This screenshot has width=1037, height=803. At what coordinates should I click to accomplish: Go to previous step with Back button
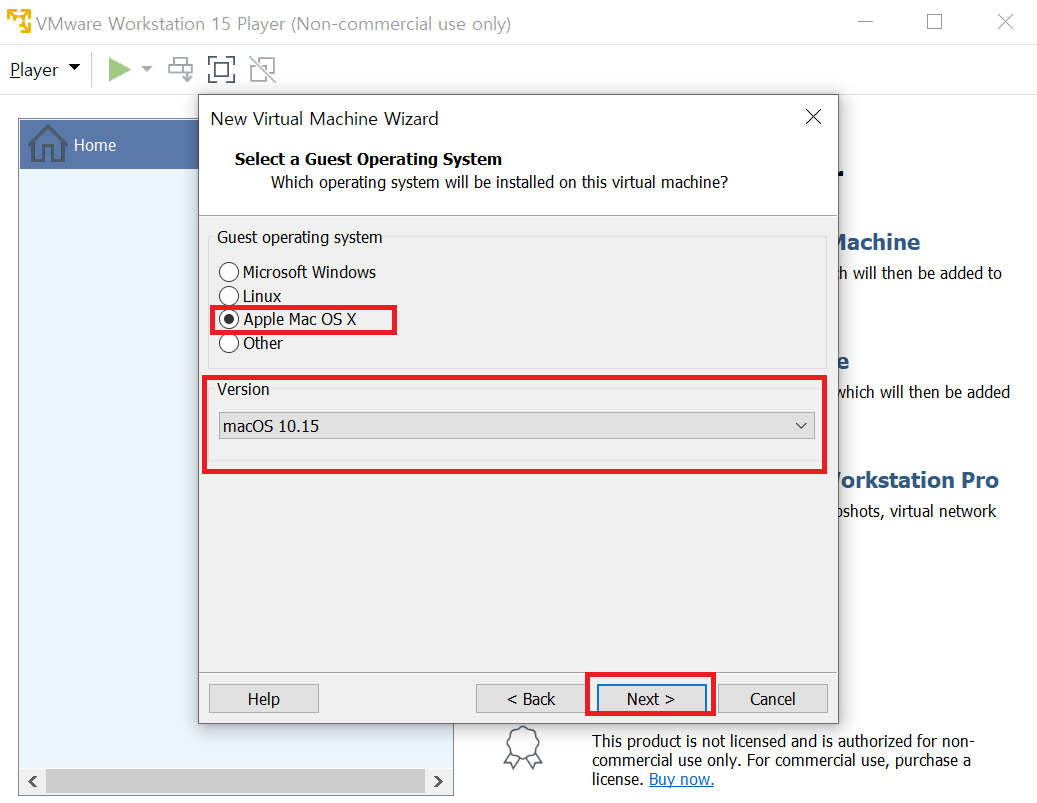point(530,699)
